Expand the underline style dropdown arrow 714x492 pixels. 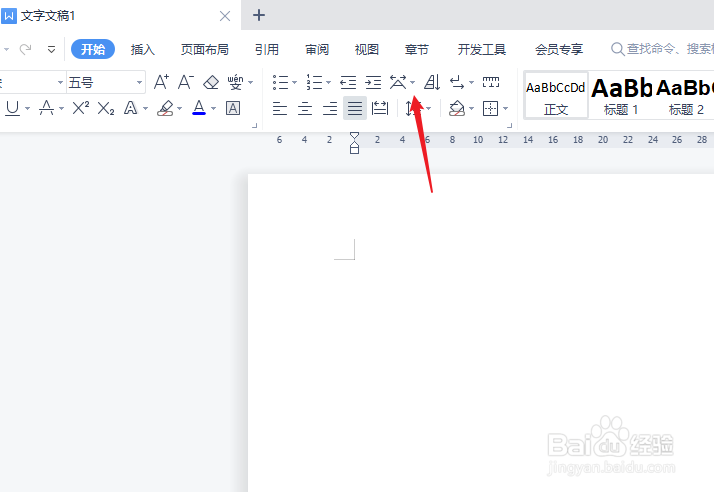pos(27,108)
